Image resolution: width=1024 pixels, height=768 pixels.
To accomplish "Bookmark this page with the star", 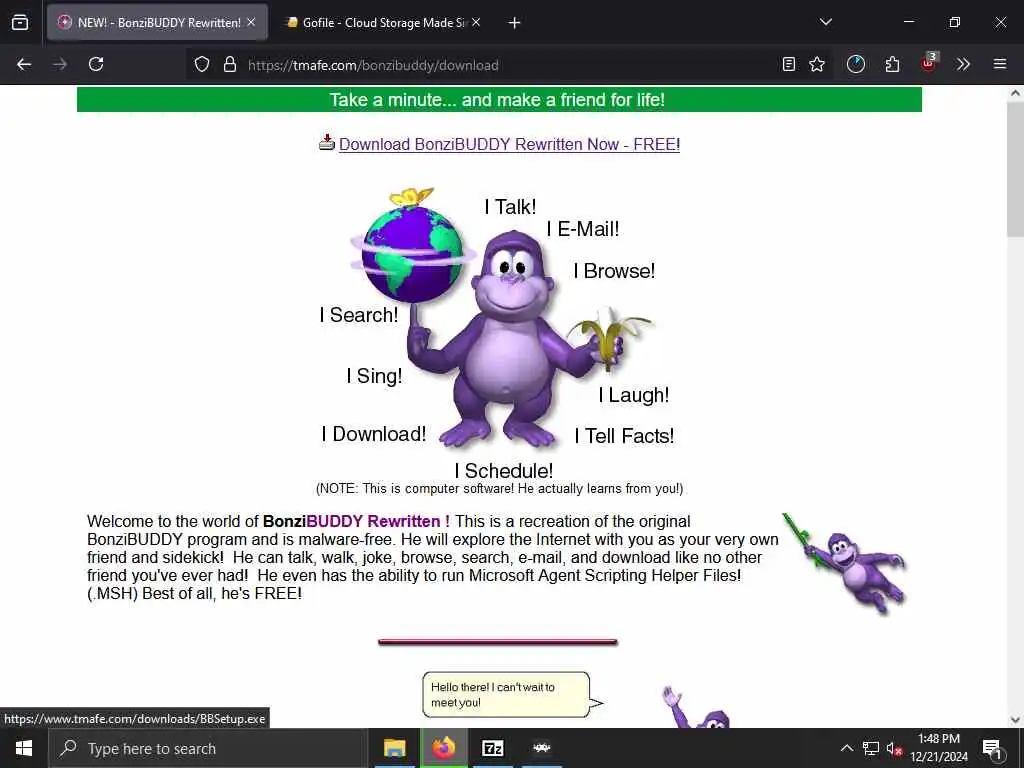I will [817, 64].
